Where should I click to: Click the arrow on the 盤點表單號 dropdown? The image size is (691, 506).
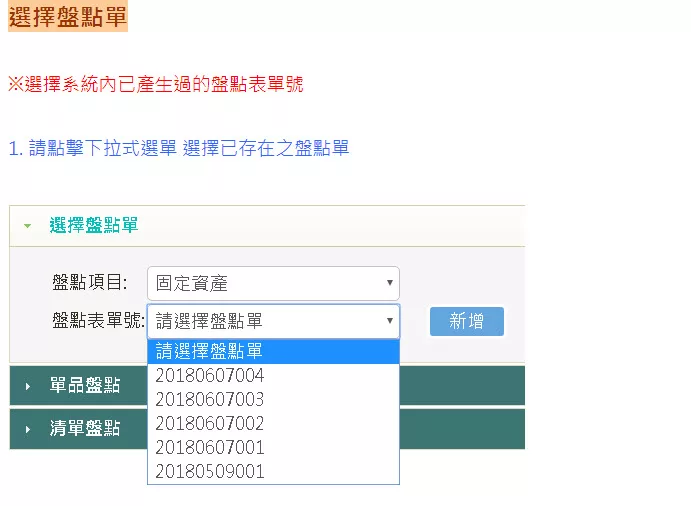click(x=389, y=321)
